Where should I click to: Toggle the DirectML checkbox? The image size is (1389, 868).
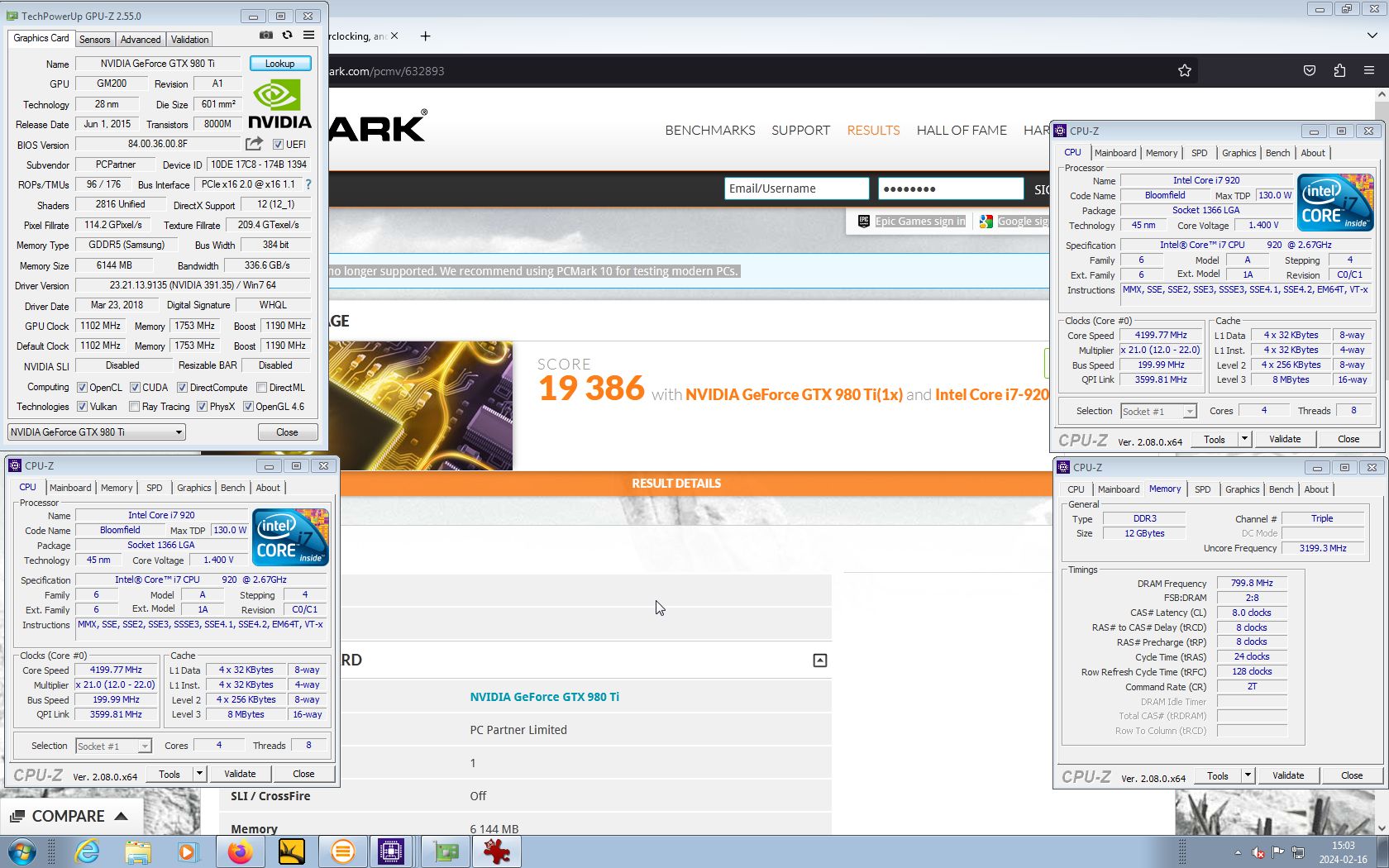261,387
